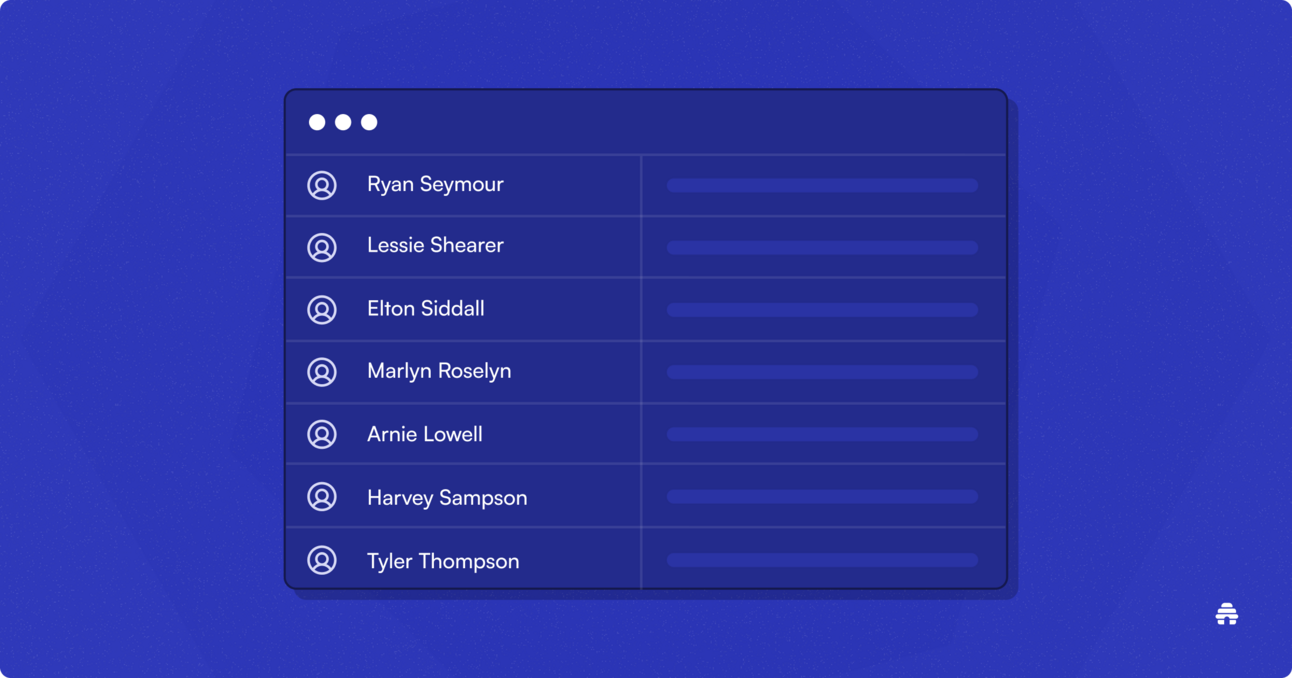1292x678 pixels.
Task: Click Lessie Shearer's profile avatar icon
Action: pyautogui.click(x=322, y=247)
